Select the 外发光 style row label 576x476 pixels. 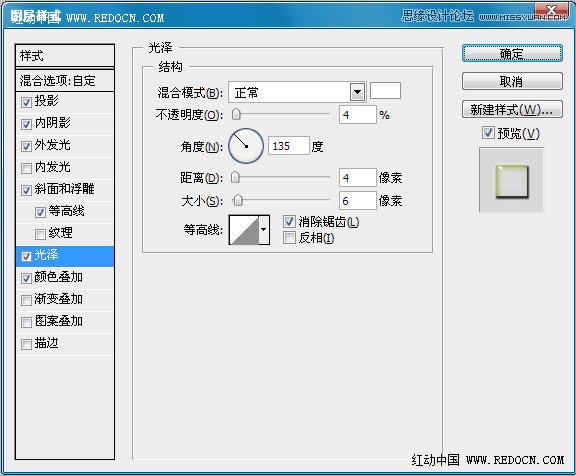[53, 145]
